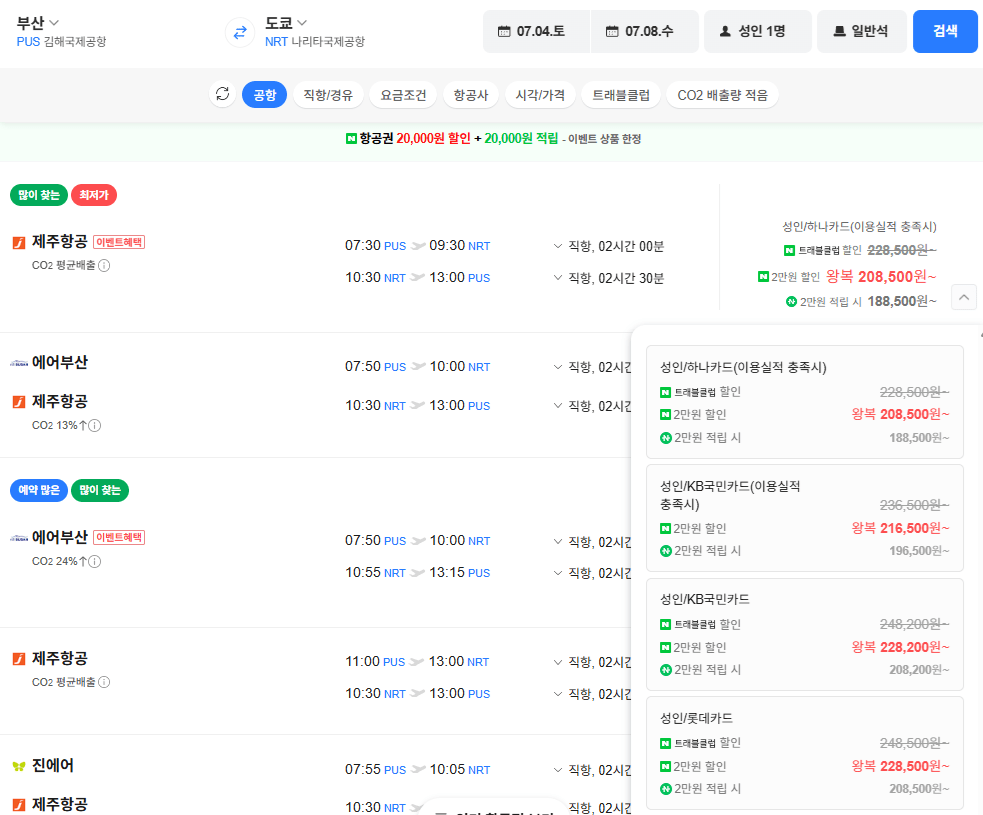Viewport: 983px width, 815px height.
Task: Click 제주항공 logo in first result
Action: pos(19,242)
